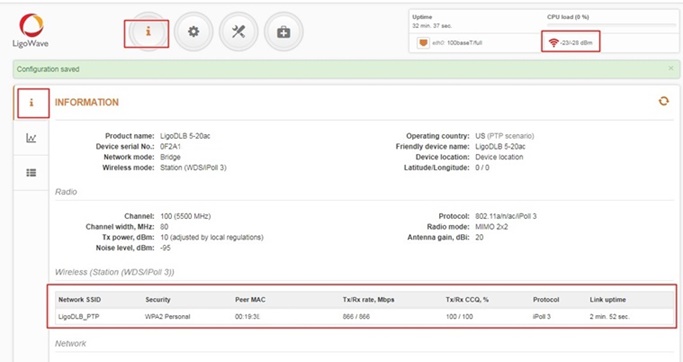
Task: Click the Security column header
Action: 158,300
